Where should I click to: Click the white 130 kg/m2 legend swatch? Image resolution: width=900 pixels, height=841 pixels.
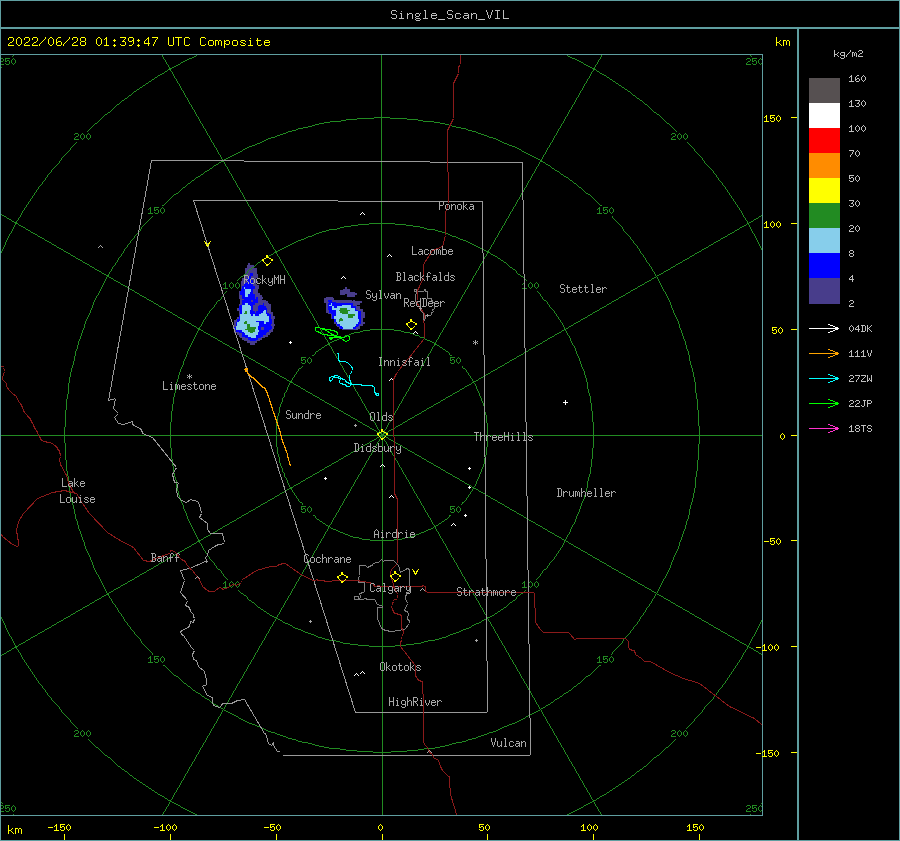point(824,116)
